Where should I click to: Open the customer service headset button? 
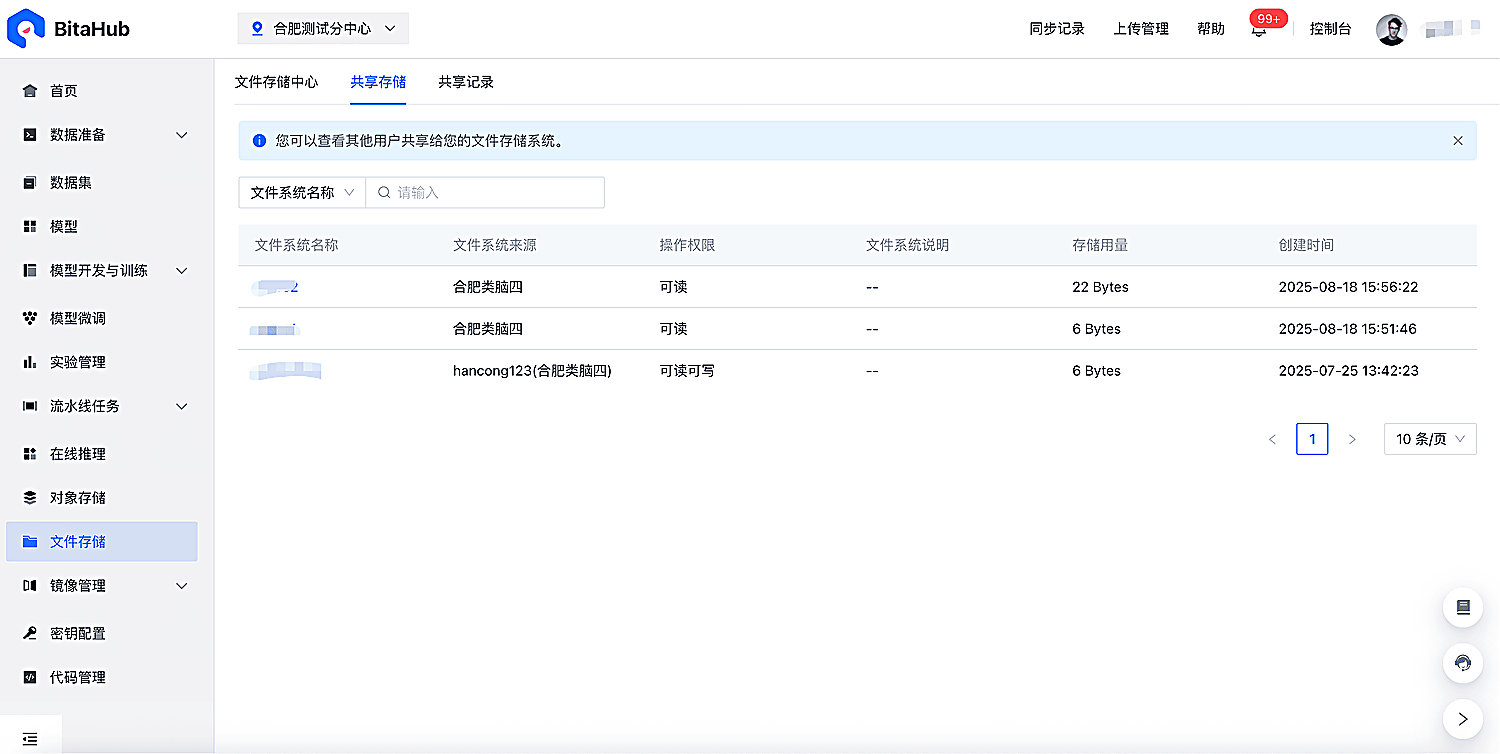point(1463,663)
